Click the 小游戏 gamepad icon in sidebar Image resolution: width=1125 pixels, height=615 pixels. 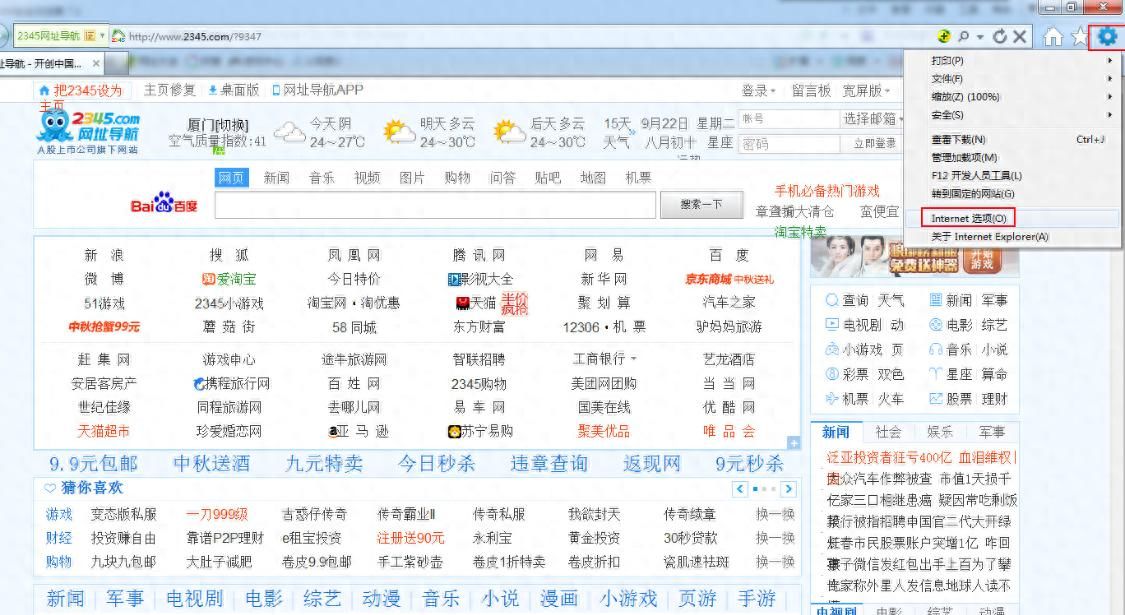pyautogui.click(x=832, y=349)
